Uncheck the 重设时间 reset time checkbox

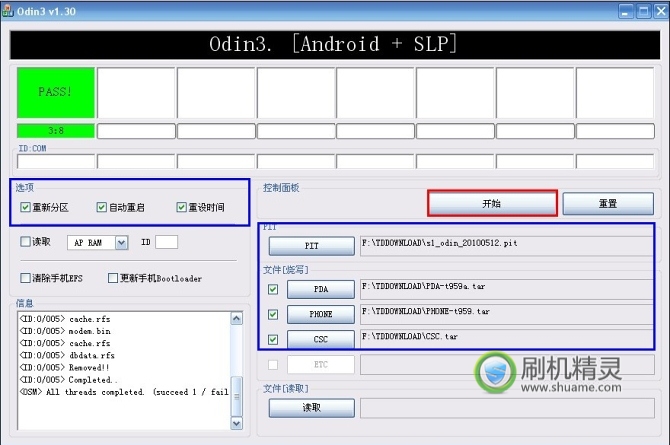coord(181,208)
